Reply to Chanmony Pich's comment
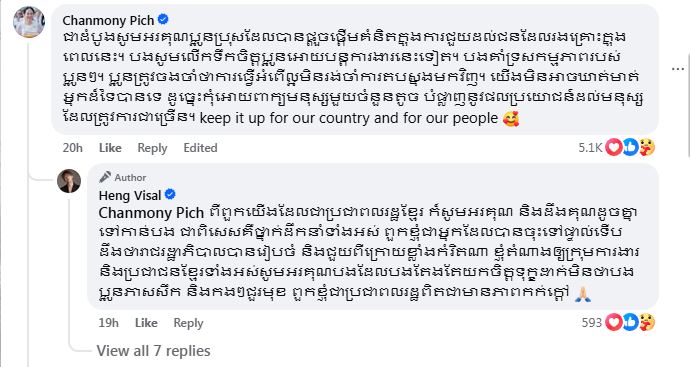 coord(152,148)
